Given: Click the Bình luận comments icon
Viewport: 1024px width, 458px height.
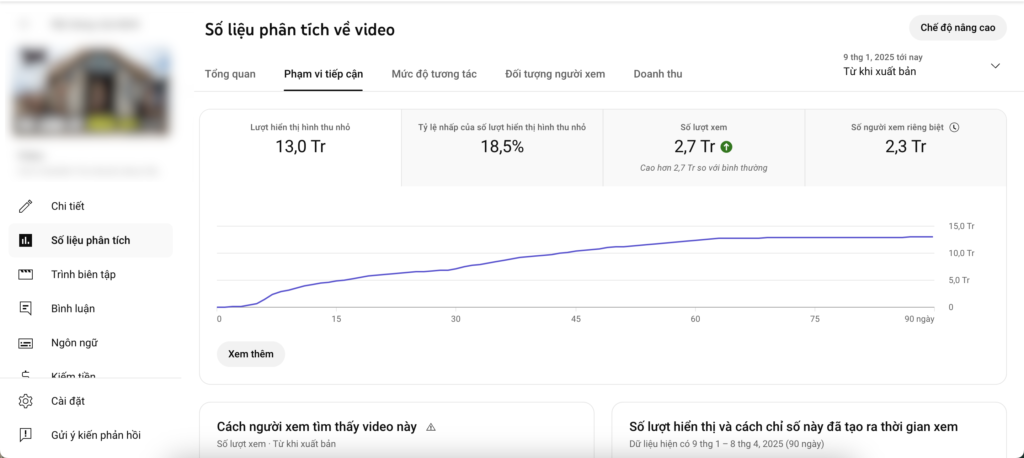Looking at the screenshot, I should coord(27,308).
